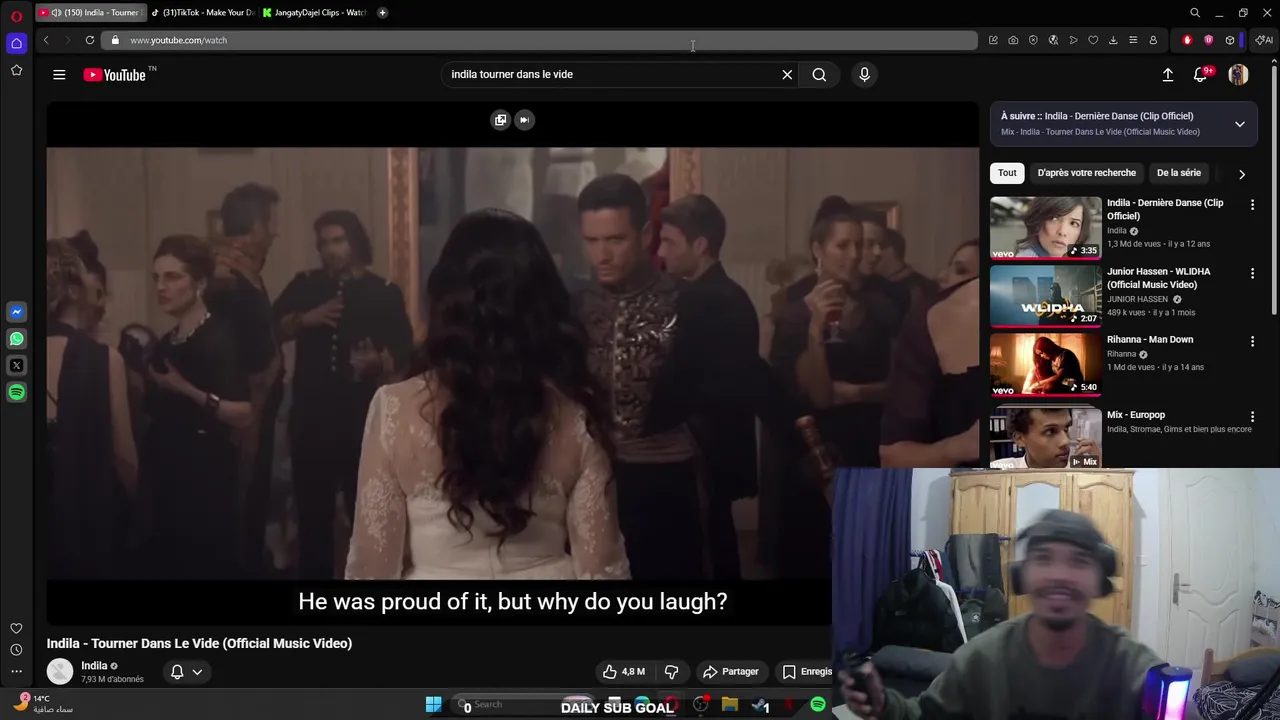Open Spotify from the Windows taskbar
1280x720 pixels.
pos(818,705)
